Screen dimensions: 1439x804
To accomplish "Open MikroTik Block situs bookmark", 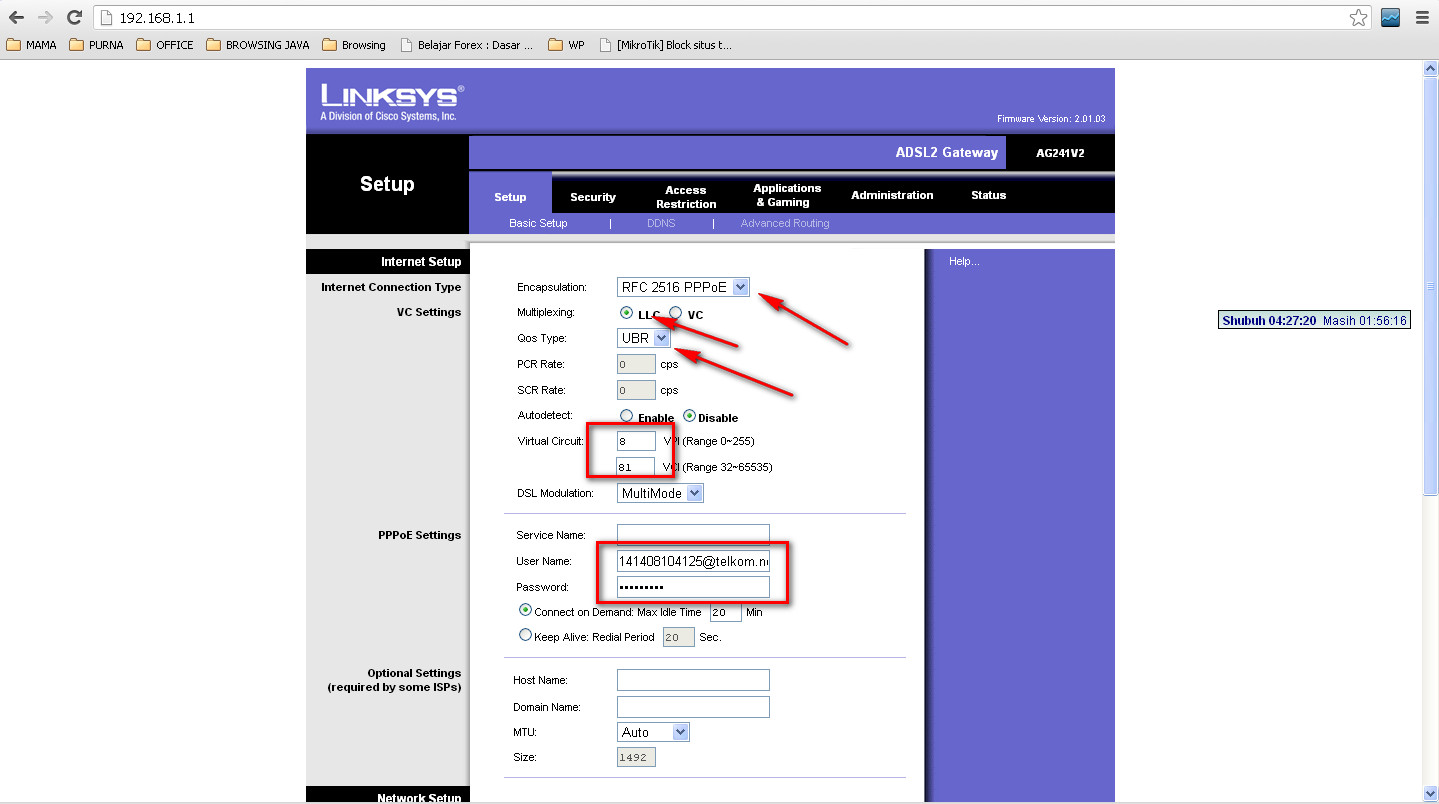I will pos(665,45).
